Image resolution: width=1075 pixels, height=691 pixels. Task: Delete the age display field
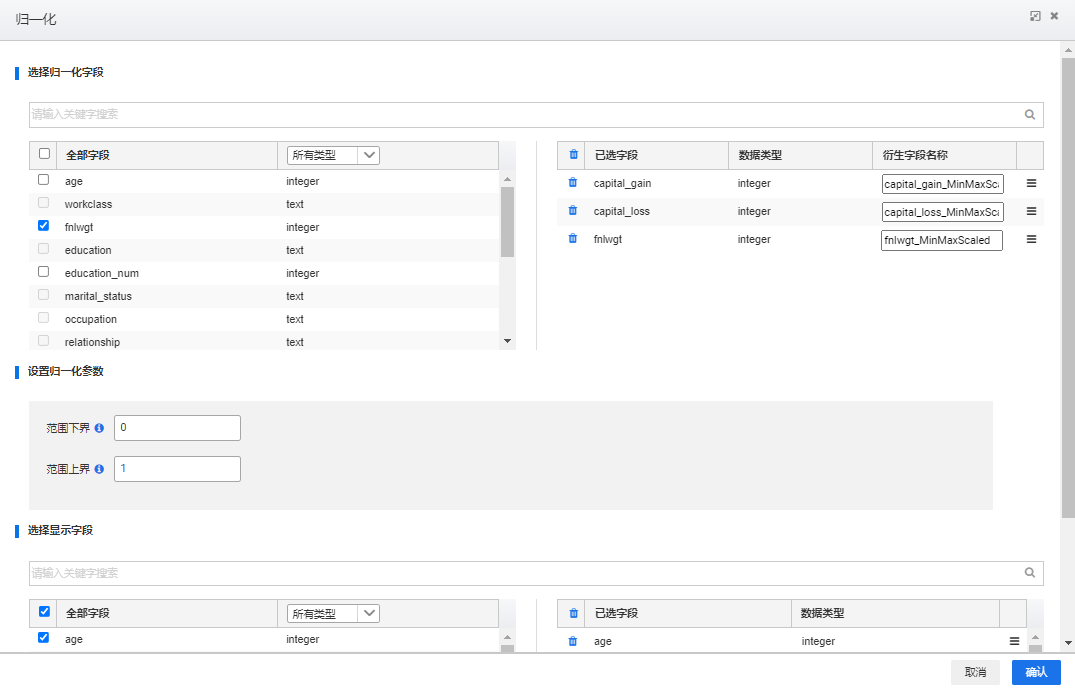(573, 641)
